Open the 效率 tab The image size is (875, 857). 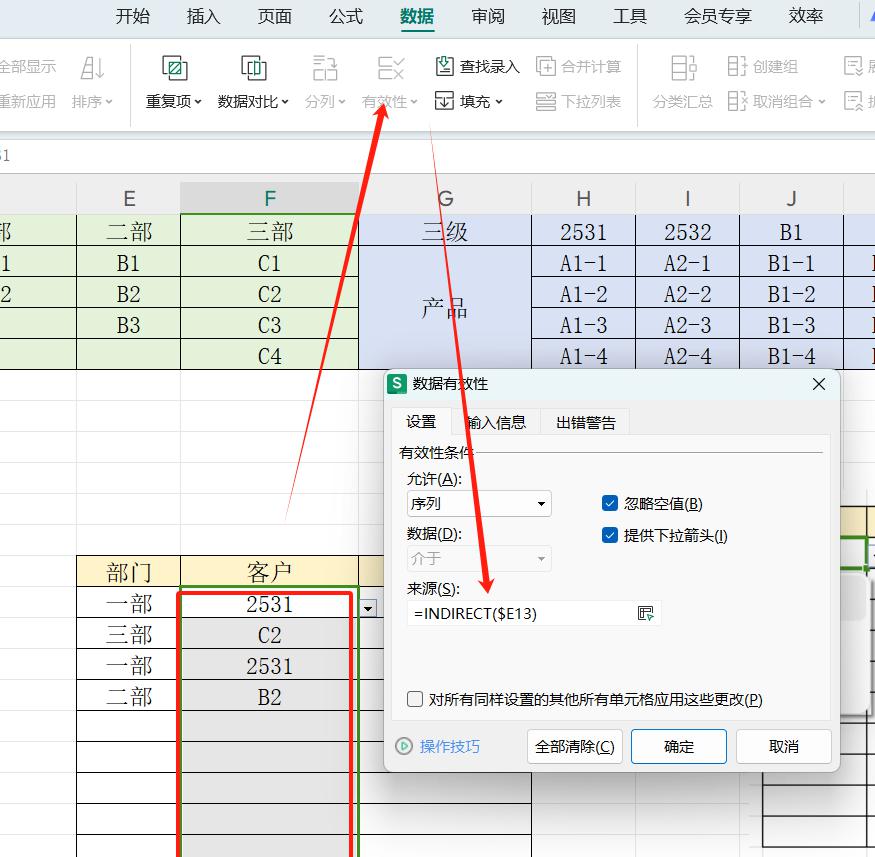[x=806, y=17]
